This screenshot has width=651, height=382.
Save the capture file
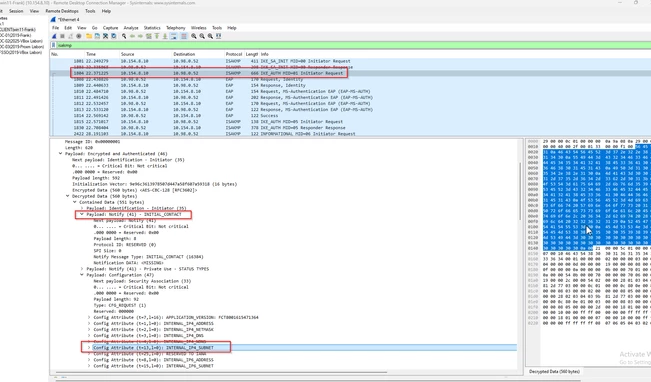click(97, 37)
